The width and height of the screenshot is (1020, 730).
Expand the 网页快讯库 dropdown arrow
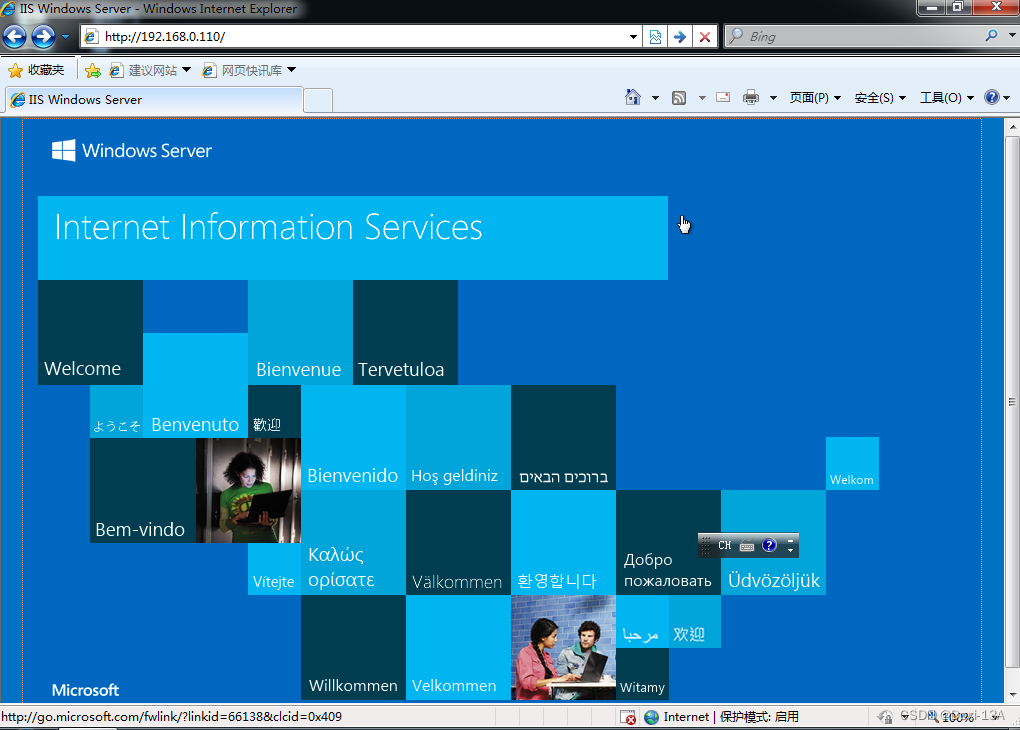point(291,70)
